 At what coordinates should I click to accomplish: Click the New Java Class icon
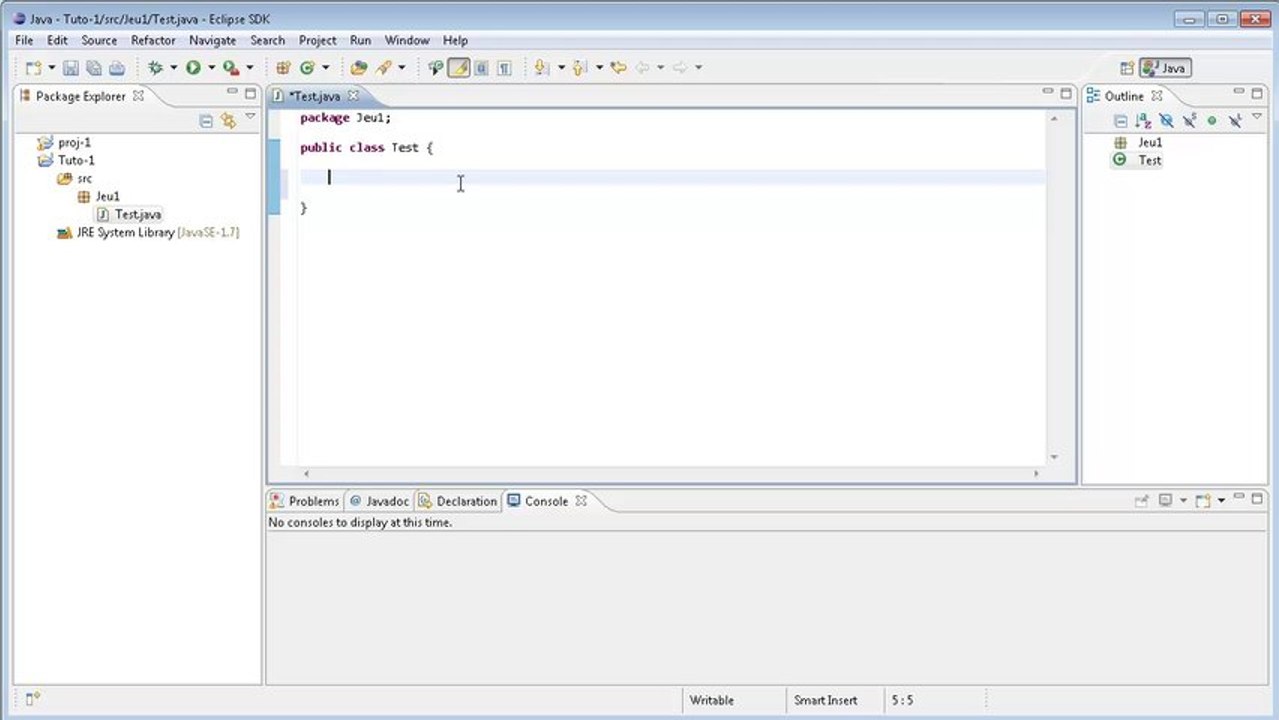click(307, 68)
